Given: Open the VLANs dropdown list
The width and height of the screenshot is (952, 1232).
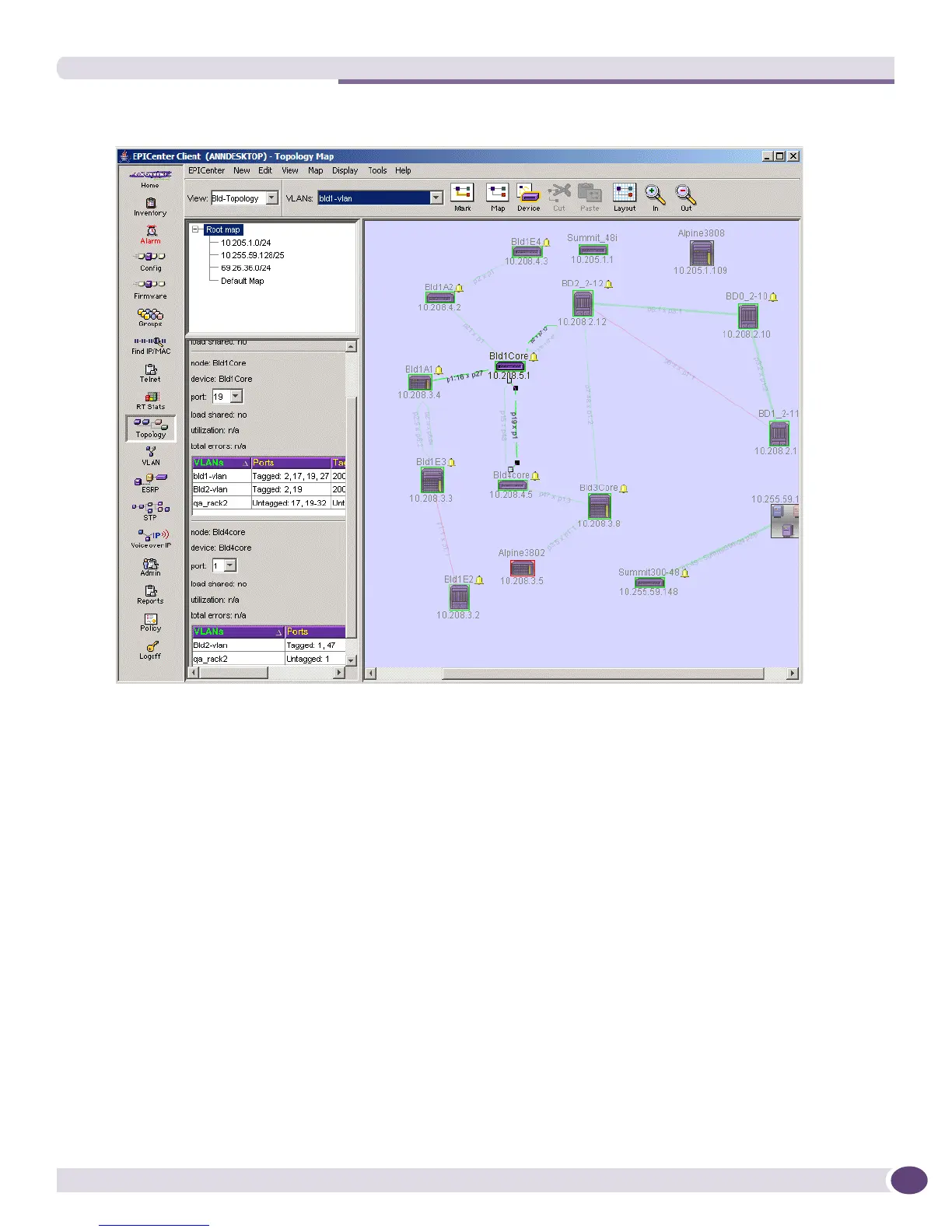Looking at the screenshot, I should [x=436, y=198].
